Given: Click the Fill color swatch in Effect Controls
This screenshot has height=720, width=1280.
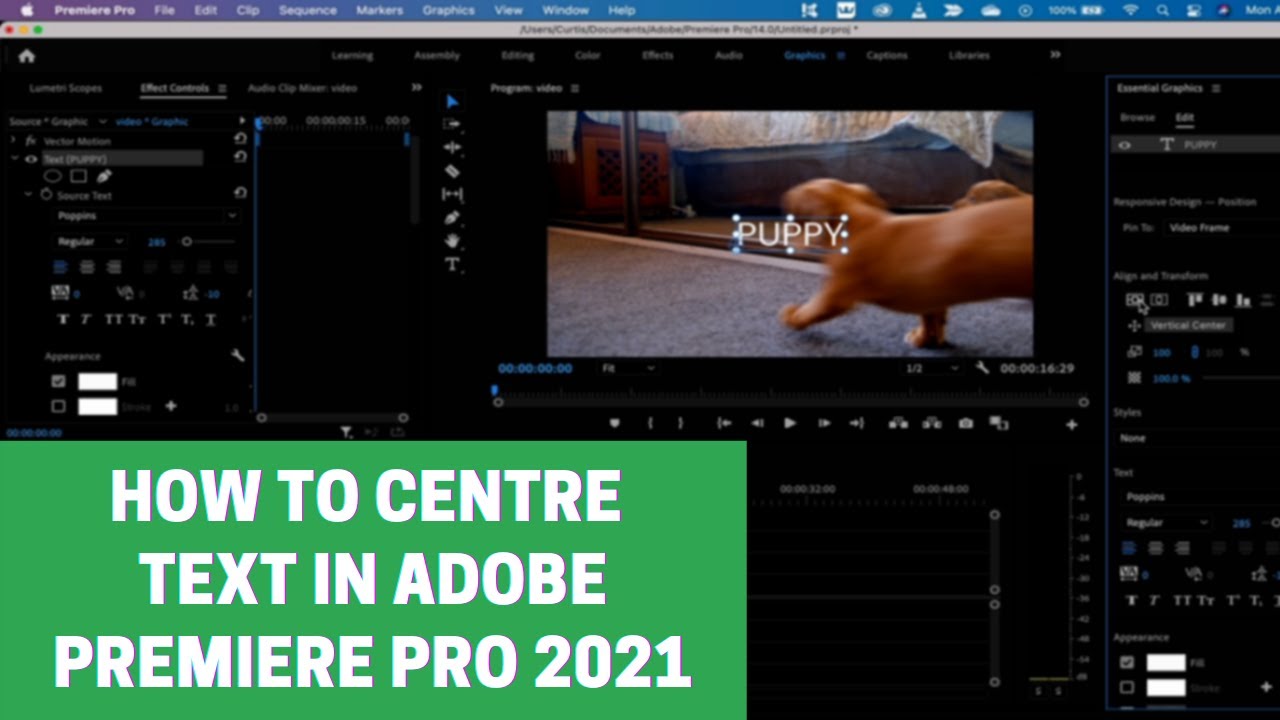Looking at the screenshot, I should [x=98, y=381].
